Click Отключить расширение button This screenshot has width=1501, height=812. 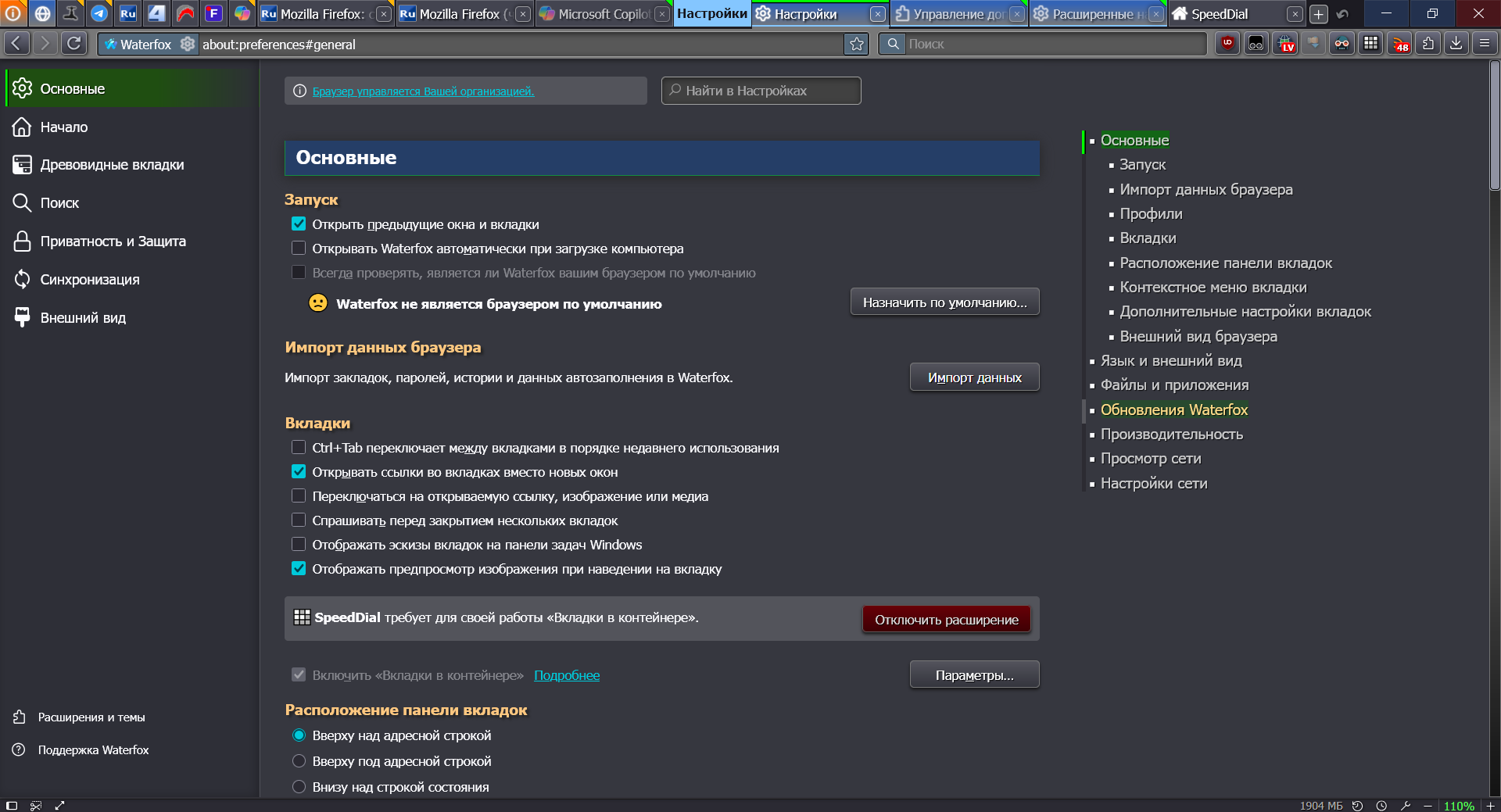pos(947,620)
